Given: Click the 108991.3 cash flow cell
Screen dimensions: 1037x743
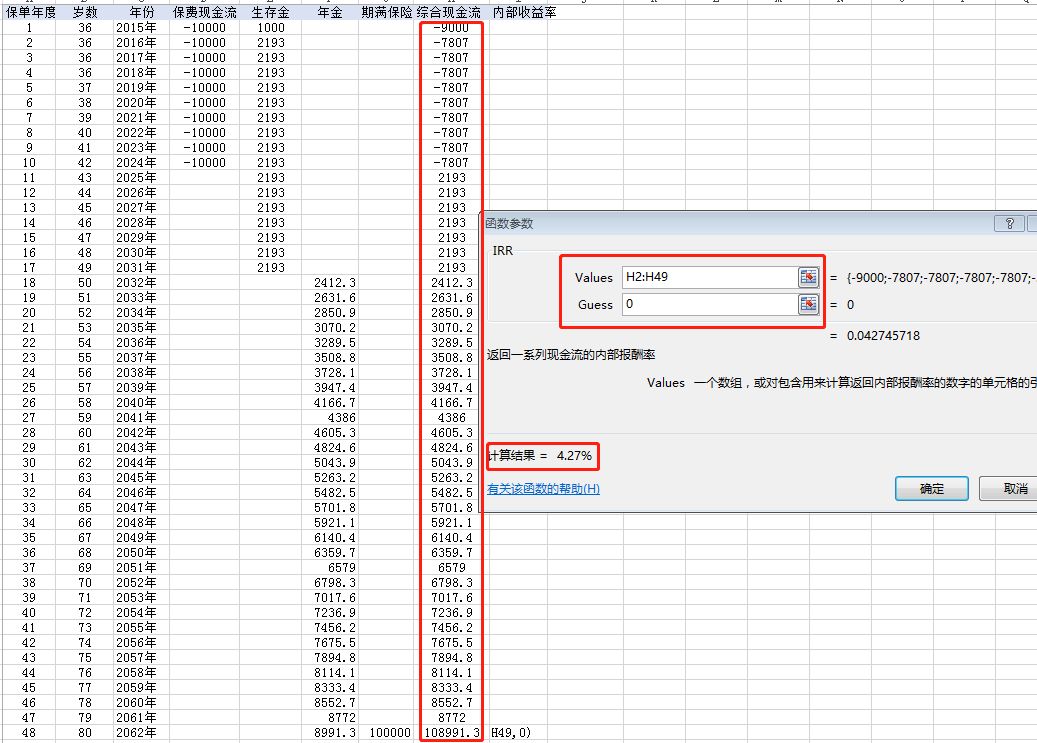Looking at the screenshot, I should point(452,732).
